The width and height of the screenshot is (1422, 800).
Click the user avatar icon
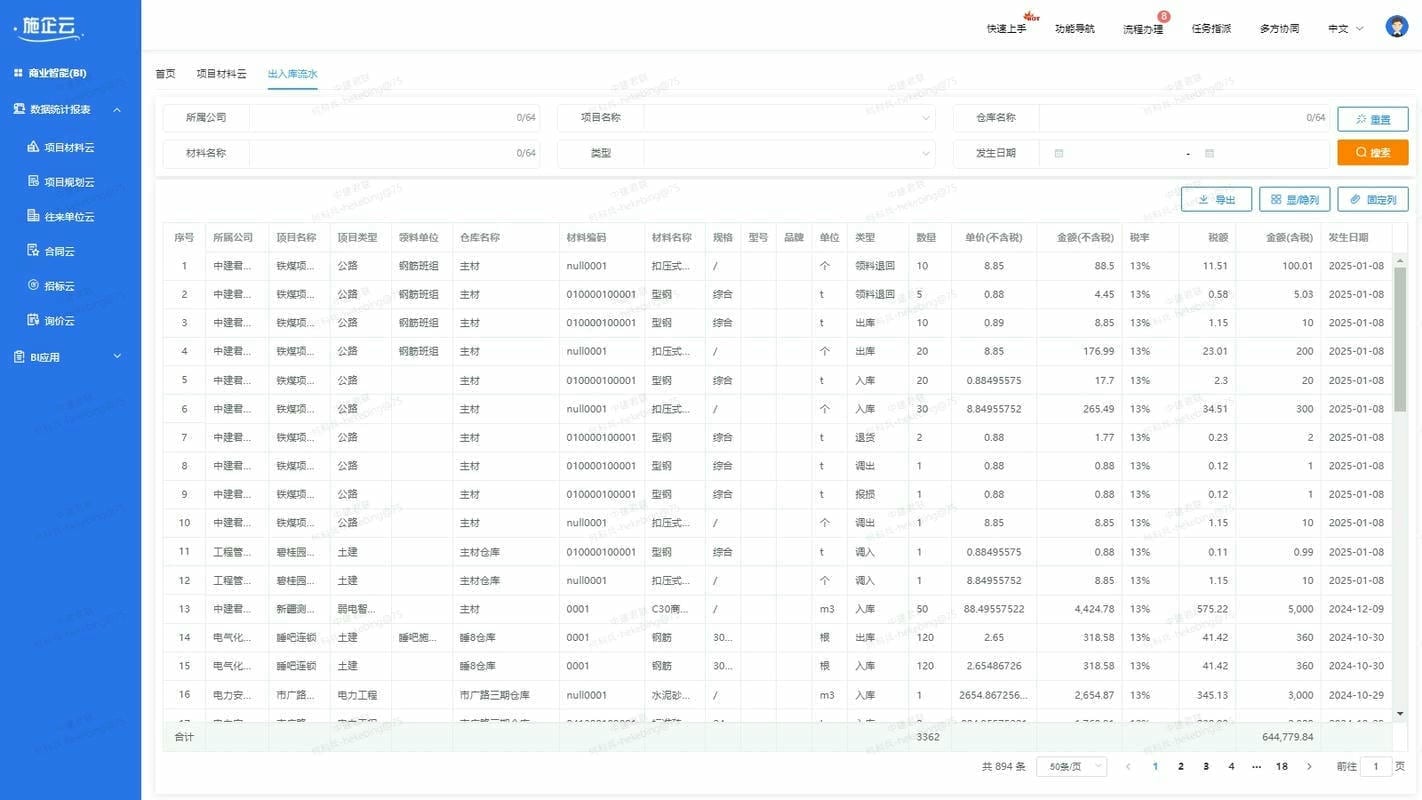1396,27
